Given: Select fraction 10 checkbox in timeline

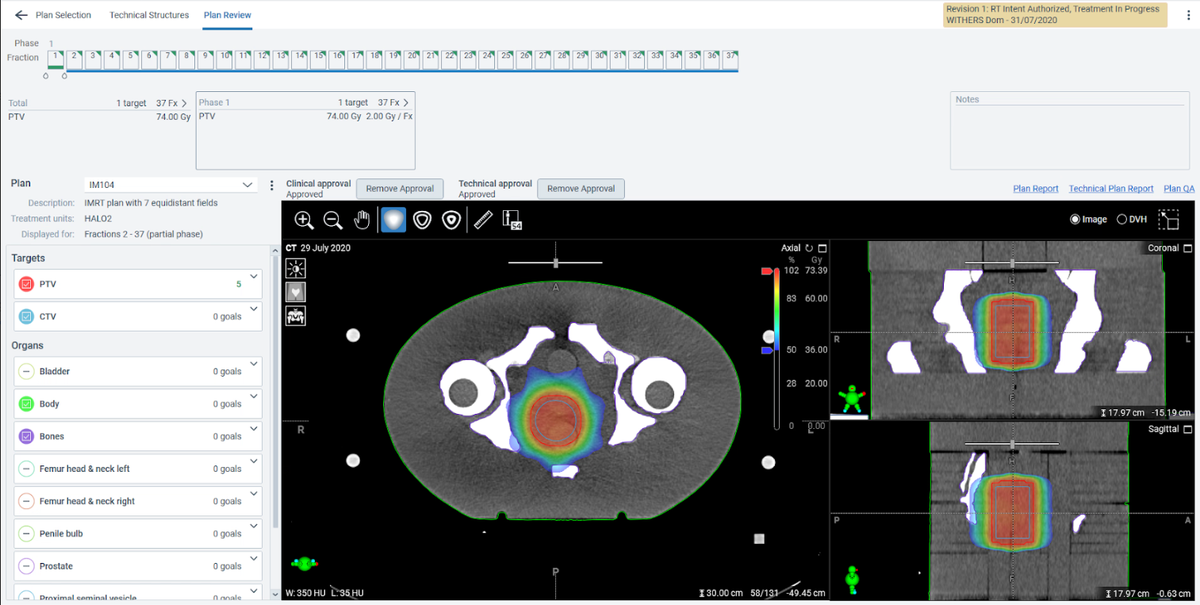Looking at the screenshot, I should (226, 59).
